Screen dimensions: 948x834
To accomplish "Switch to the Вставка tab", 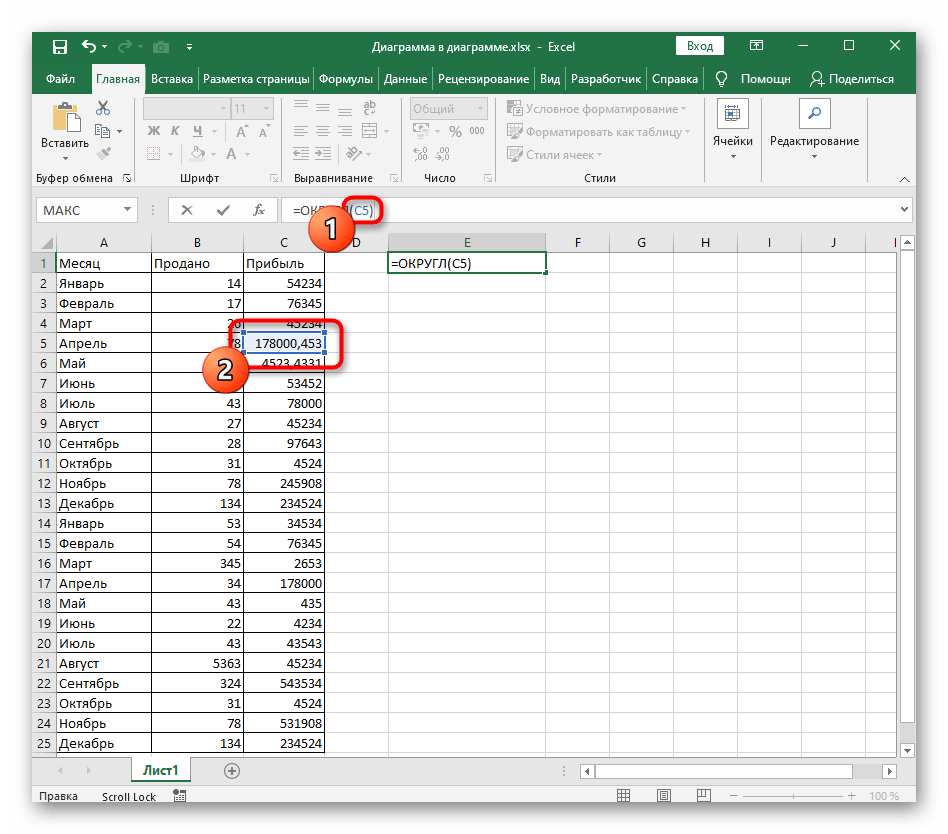I will coord(172,78).
